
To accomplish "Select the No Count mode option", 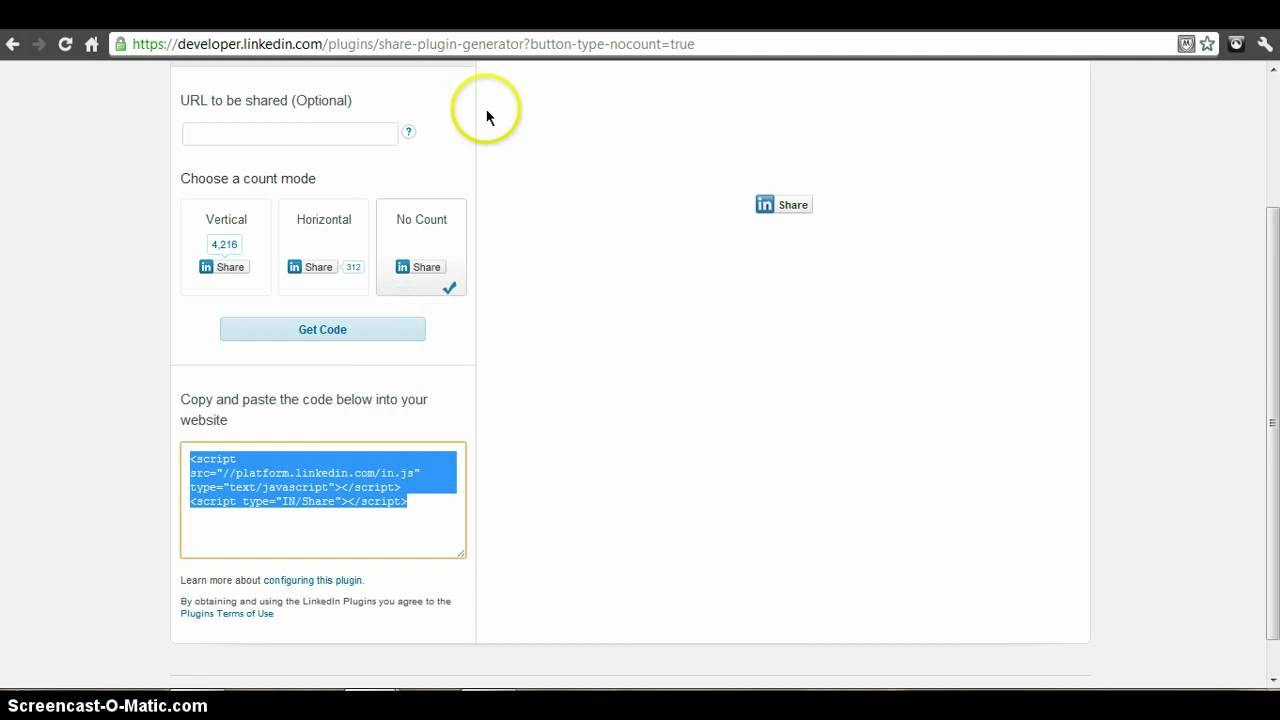I will (x=421, y=245).
